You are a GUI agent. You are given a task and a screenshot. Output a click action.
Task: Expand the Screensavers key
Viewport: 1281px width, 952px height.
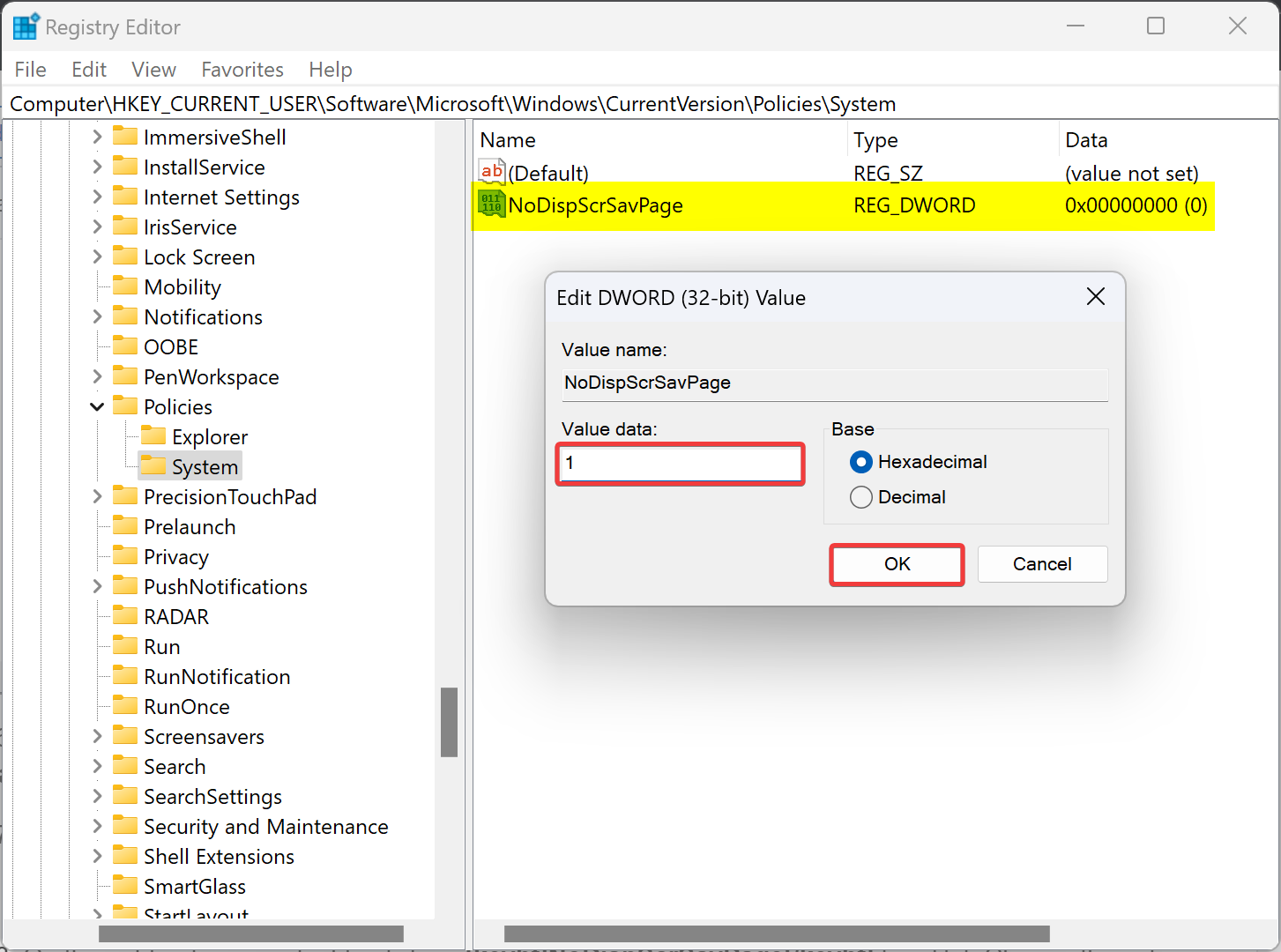[x=97, y=736]
